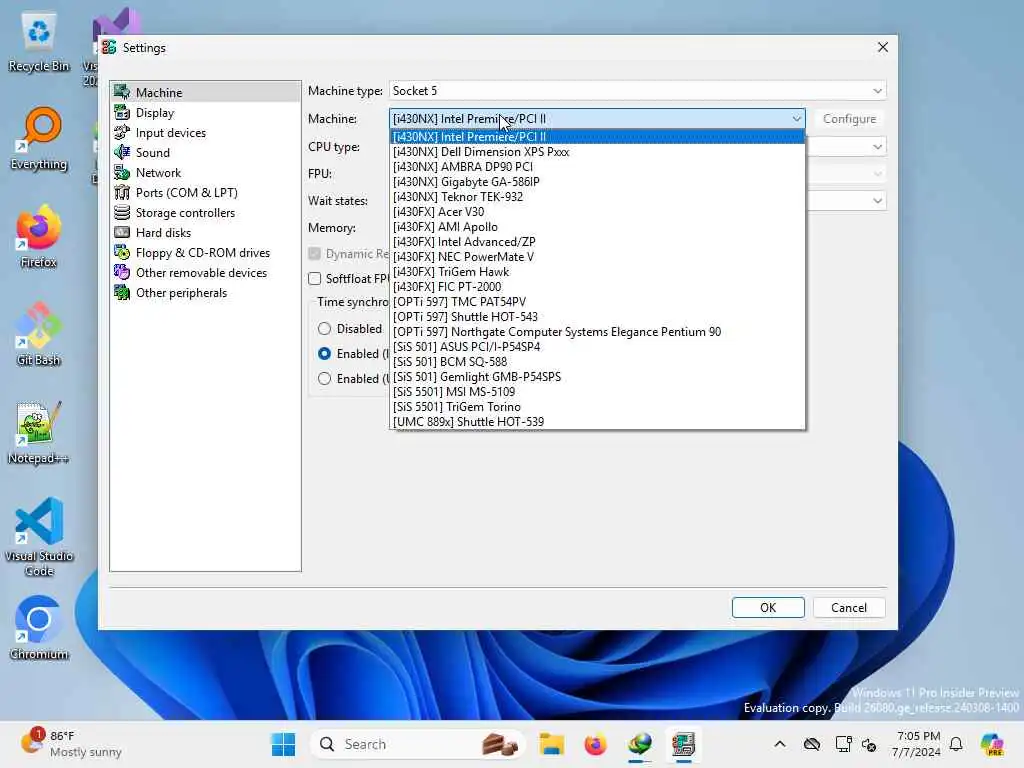Launch Chromium desktop shortcut

click(x=39, y=628)
